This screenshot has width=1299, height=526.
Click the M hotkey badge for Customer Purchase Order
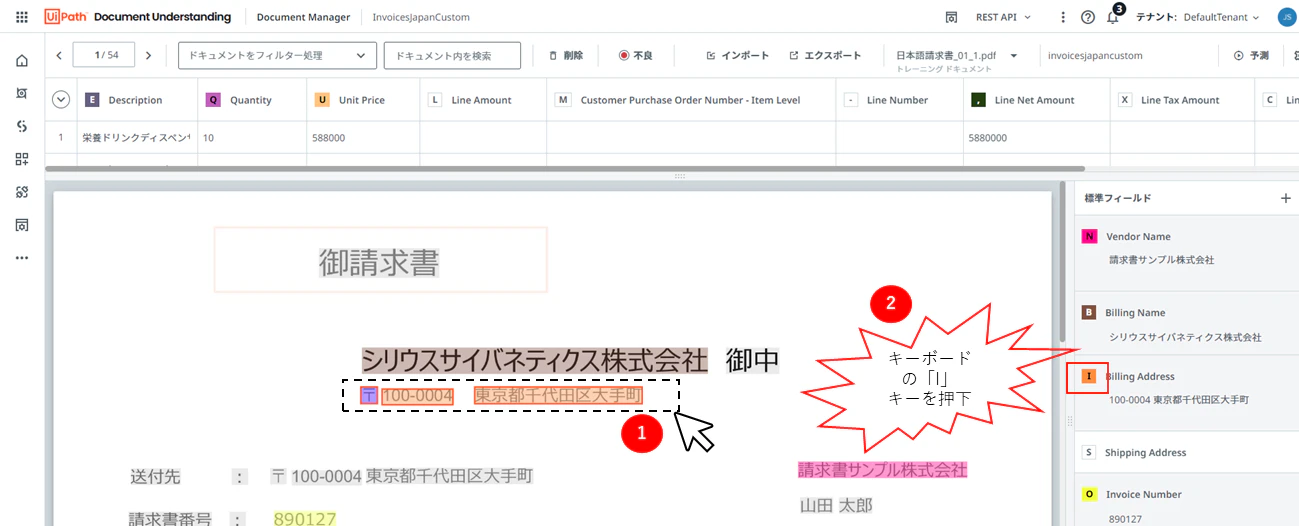[563, 100]
